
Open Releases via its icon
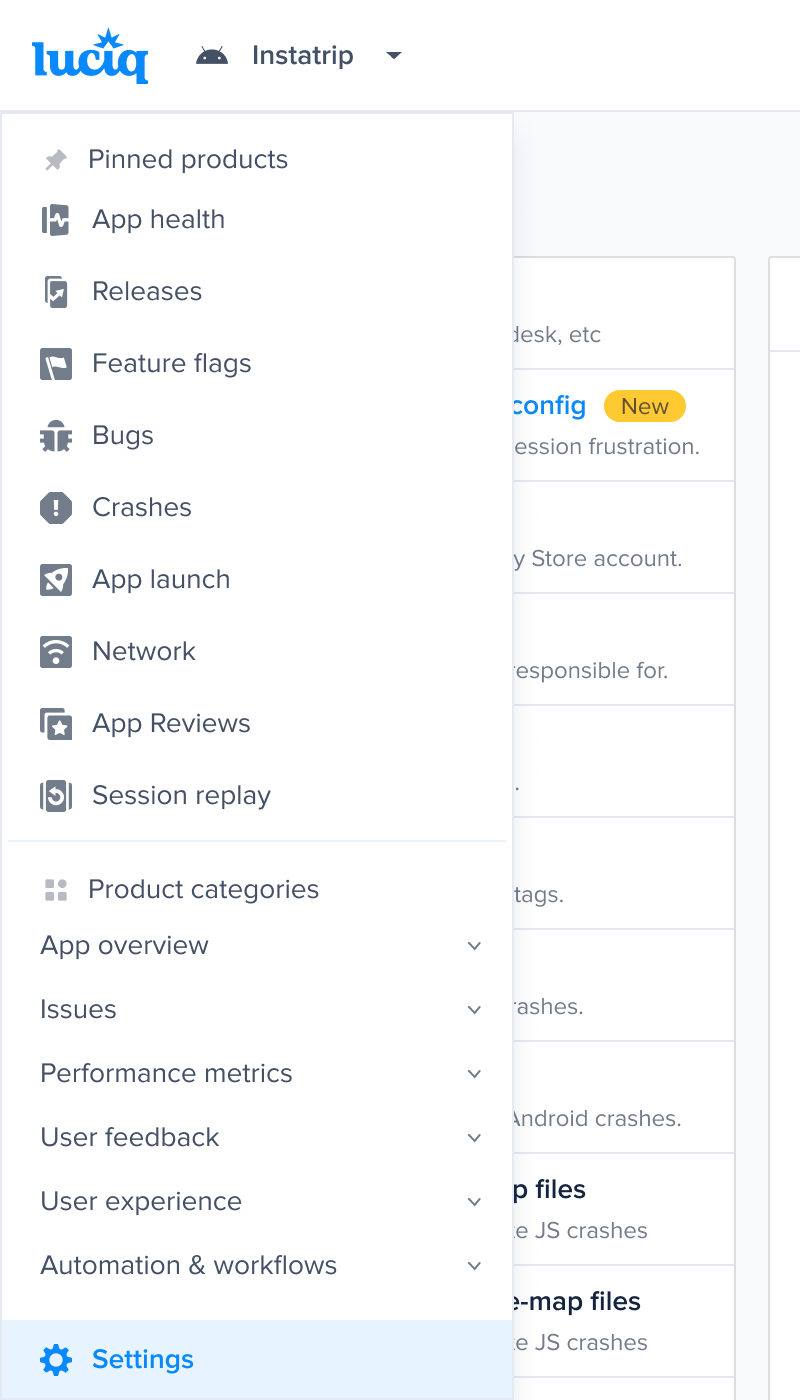pos(56,292)
